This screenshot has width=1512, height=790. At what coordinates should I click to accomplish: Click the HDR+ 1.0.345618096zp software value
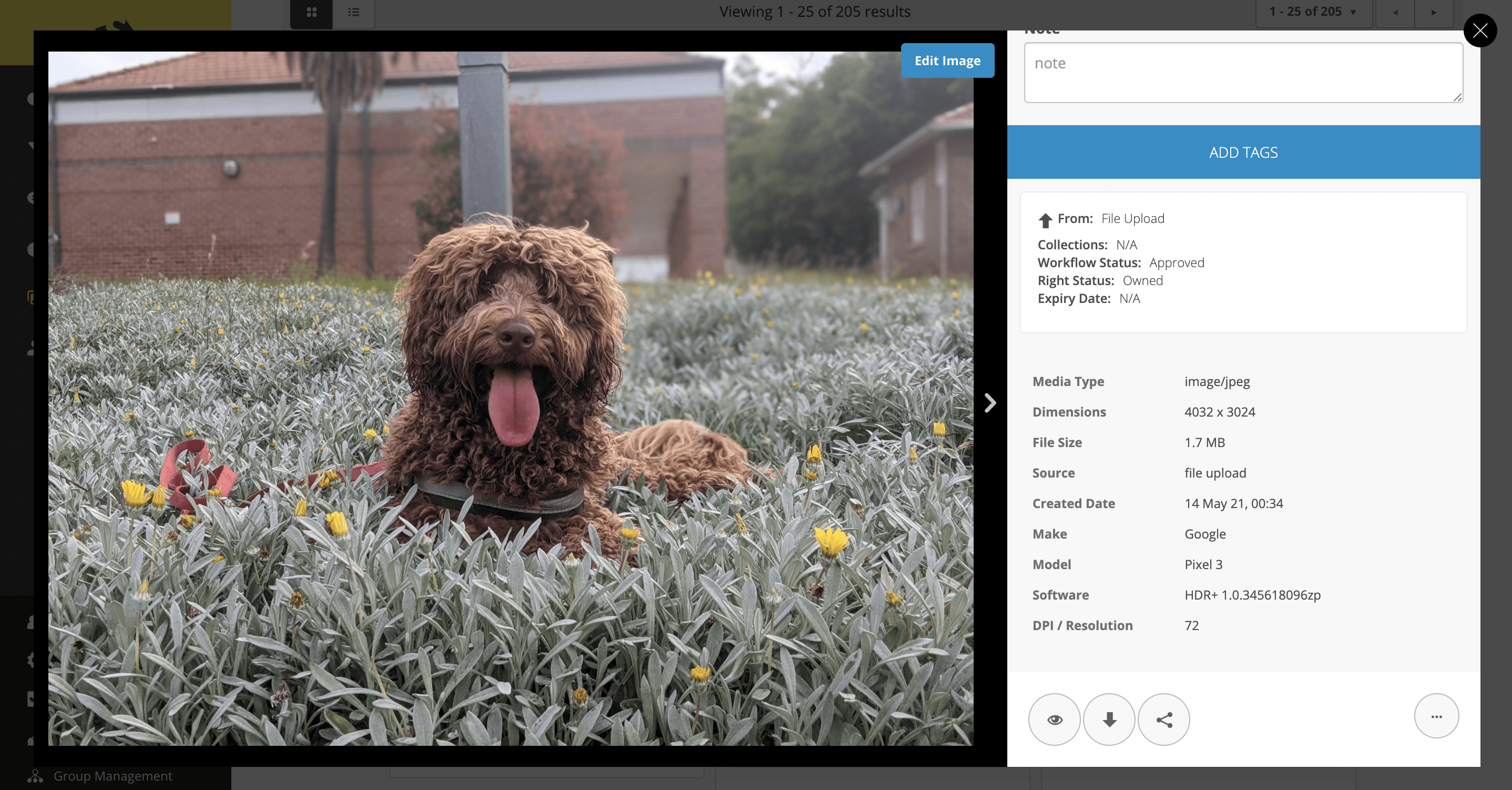[1252, 595]
